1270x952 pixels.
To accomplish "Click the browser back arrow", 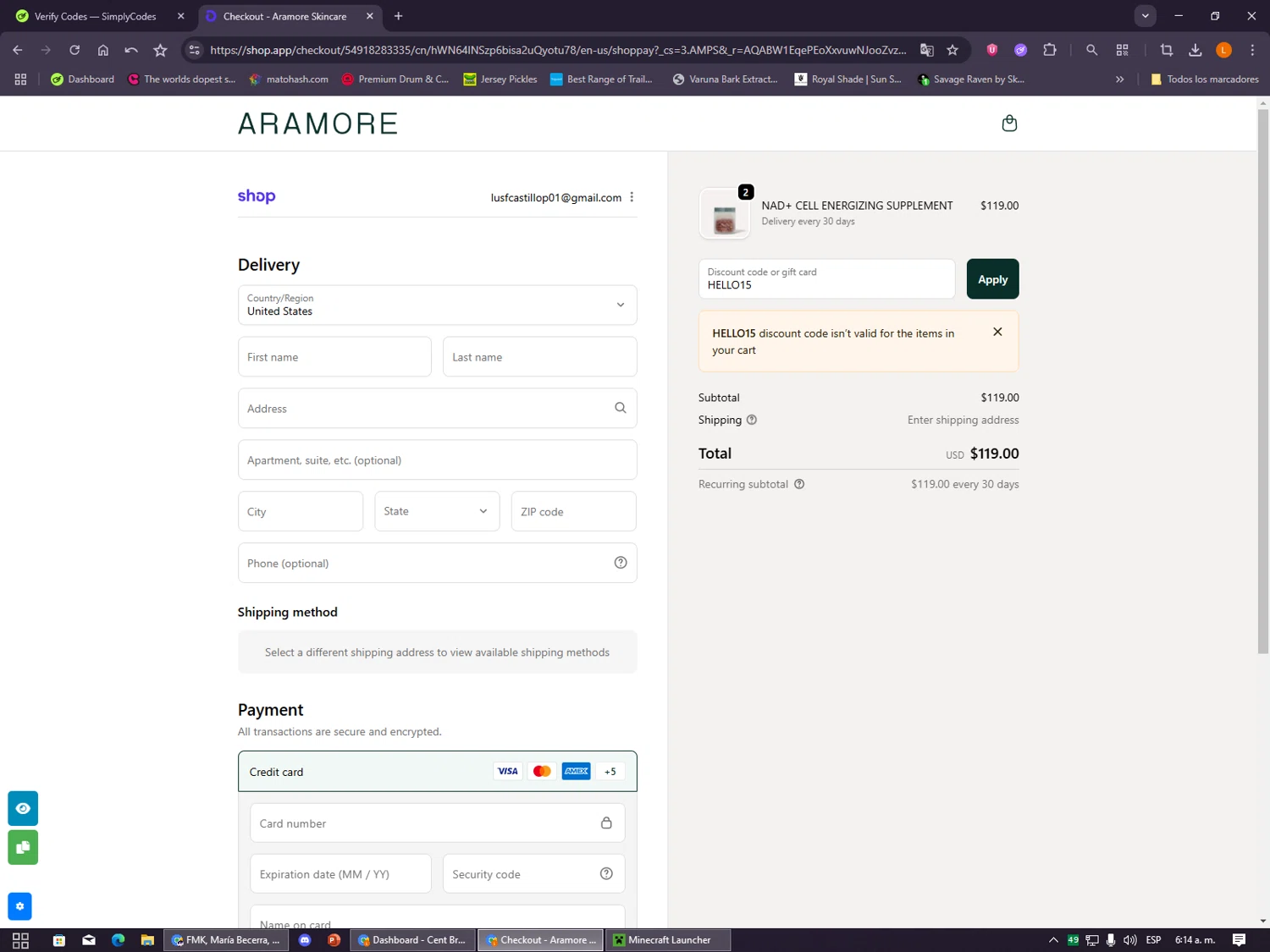I will click(x=18, y=50).
